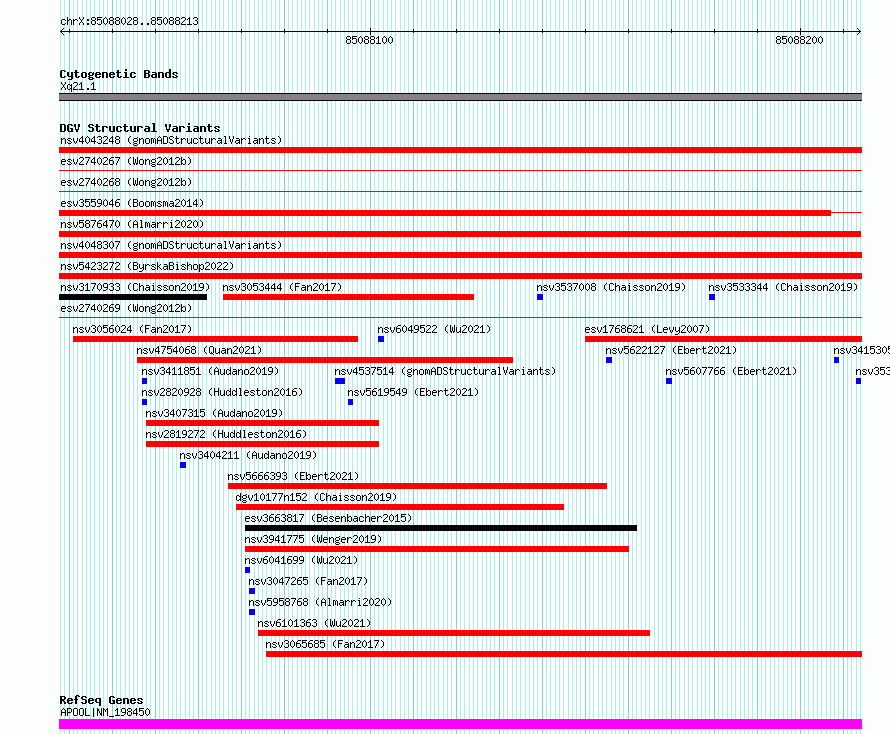The height and width of the screenshot is (734, 890).
Task: Select the nsv3170933 (Chaisson2019) label
Action: coord(135,287)
